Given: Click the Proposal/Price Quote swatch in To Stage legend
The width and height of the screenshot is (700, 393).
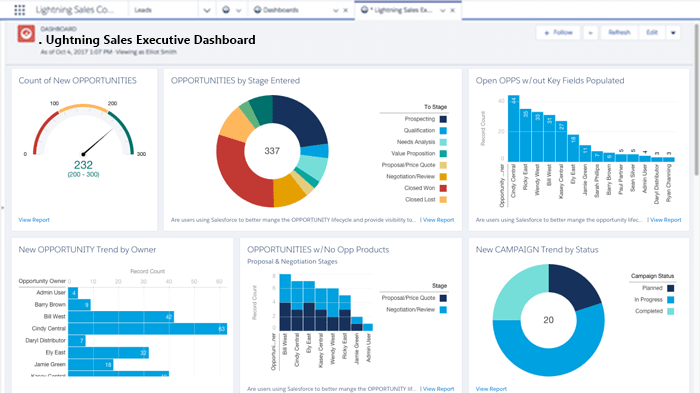Looking at the screenshot, I should click(x=443, y=165).
